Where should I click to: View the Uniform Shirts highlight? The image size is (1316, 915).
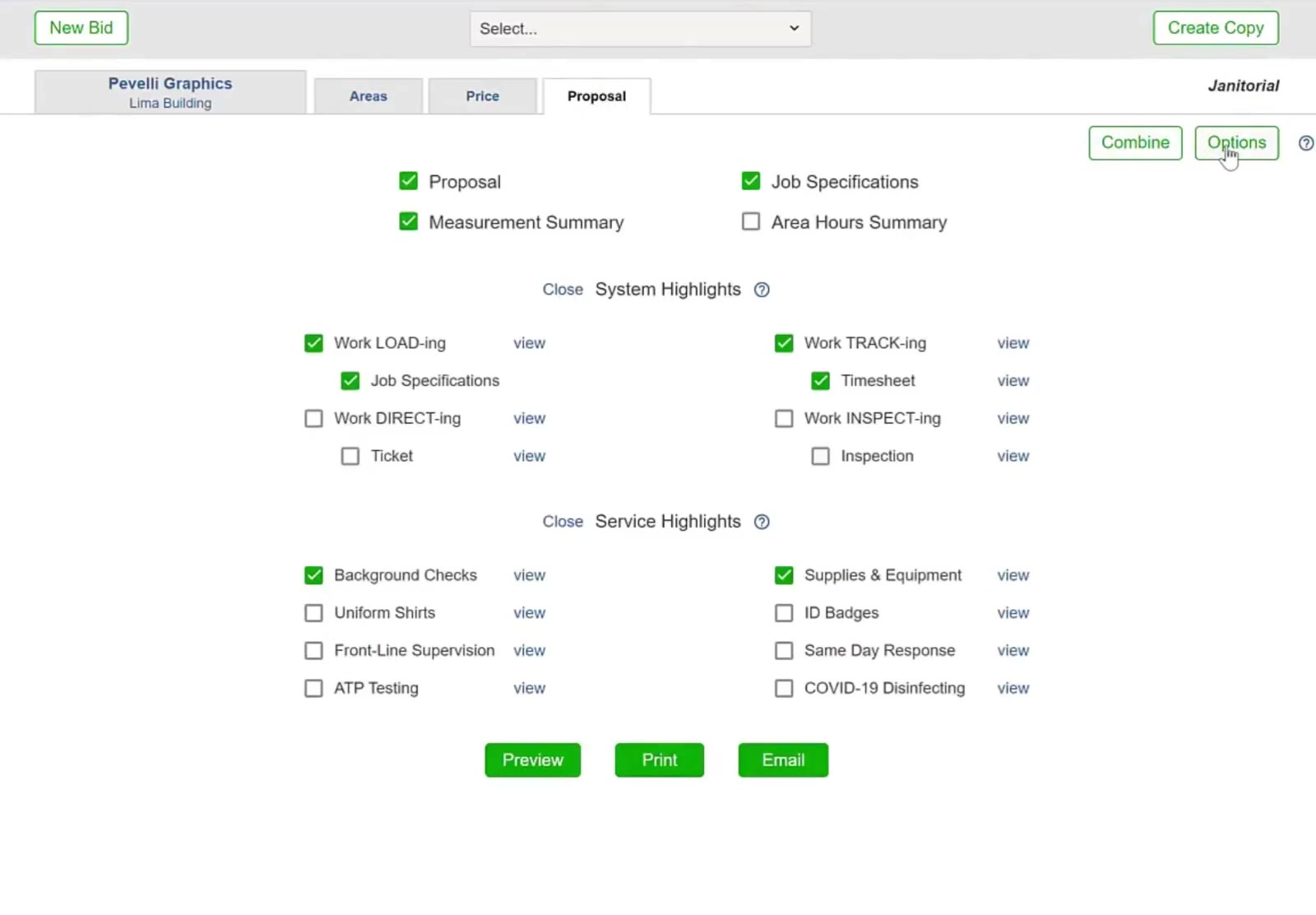(529, 613)
